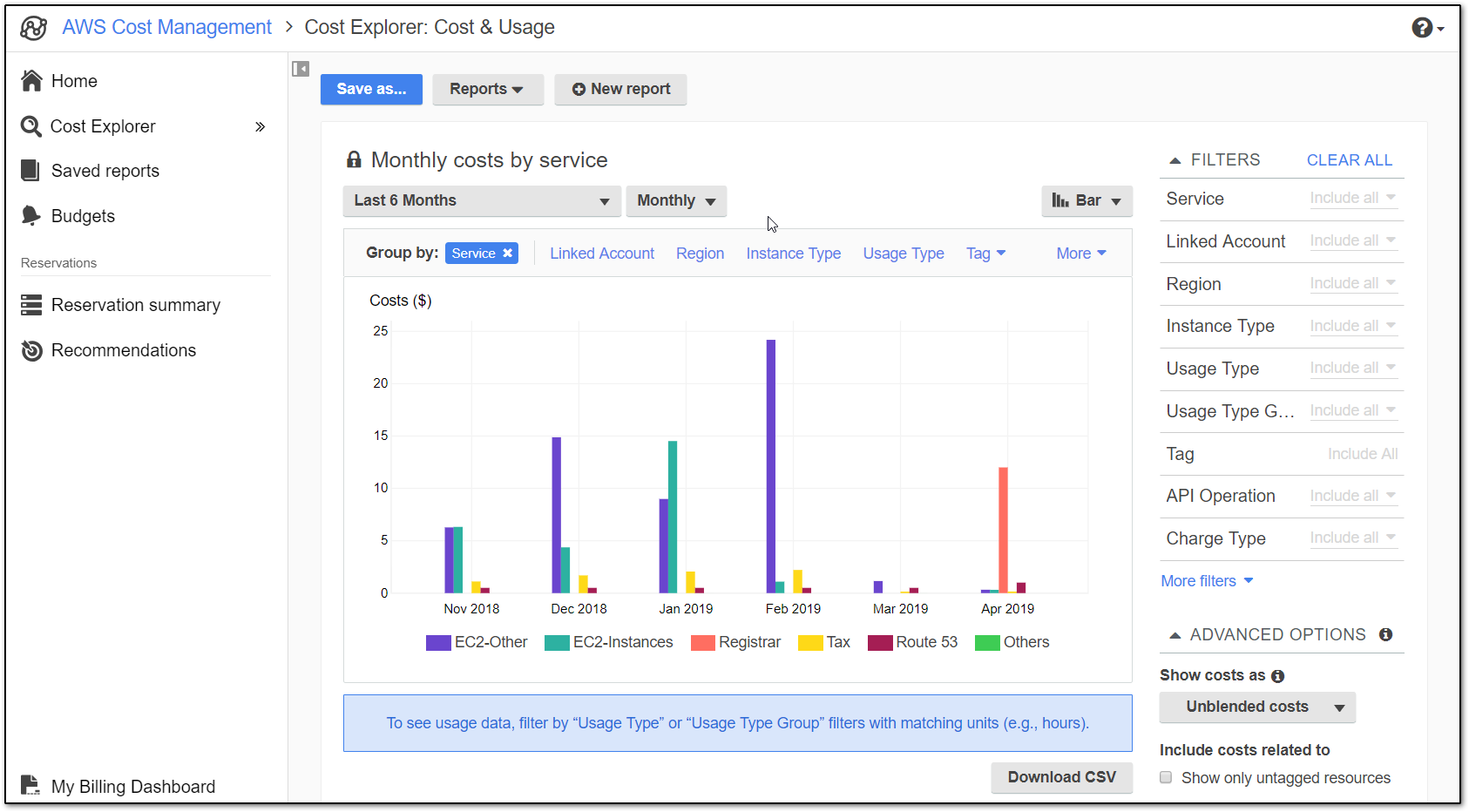This screenshot has height=812, width=1469.
Task: Click the Saved reports book icon
Action: [x=30, y=170]
